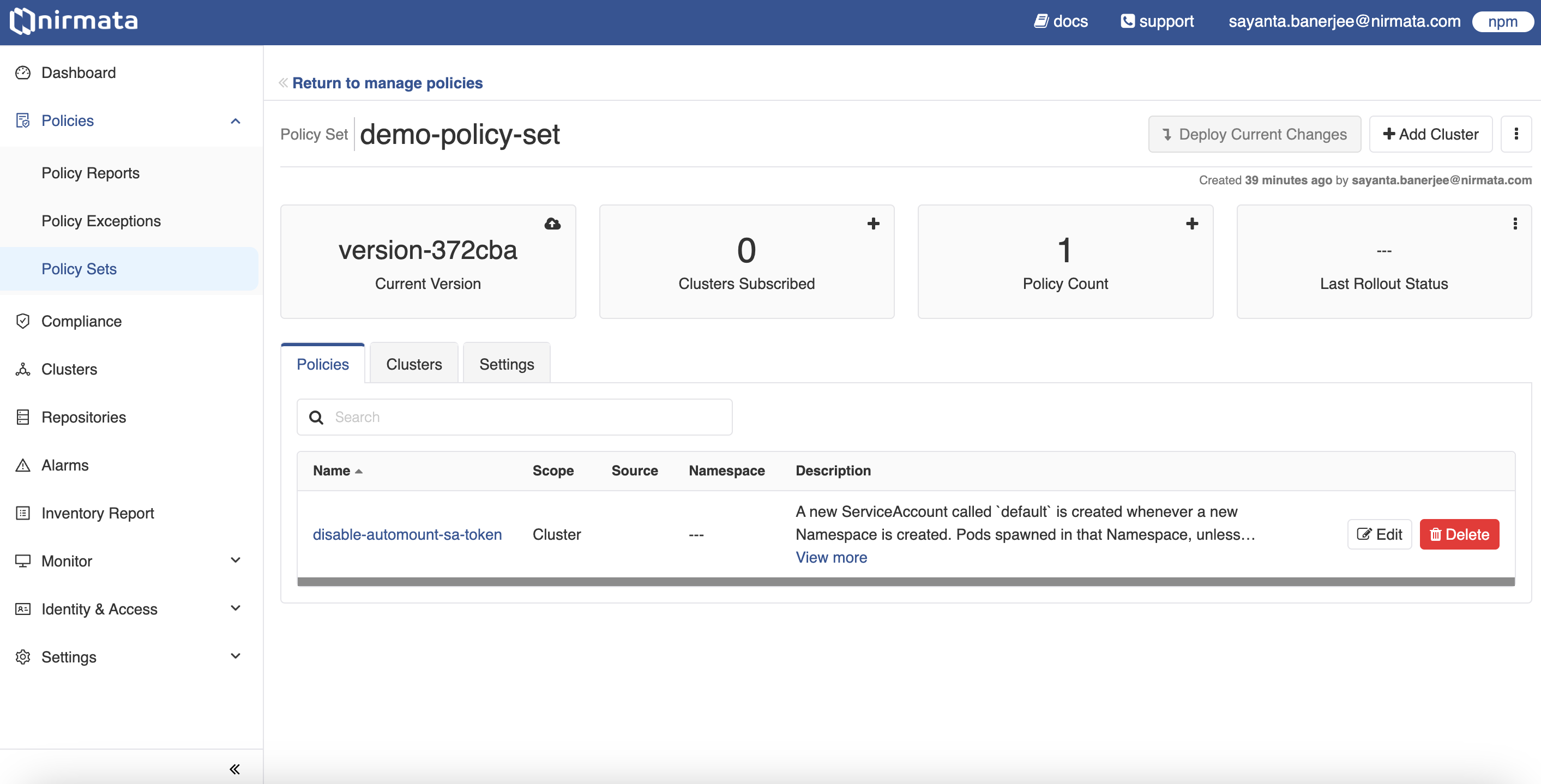This screenshot has width=1541, height=784.
Task: Expand Identity & Access section
Action: (x=236, y=608)
